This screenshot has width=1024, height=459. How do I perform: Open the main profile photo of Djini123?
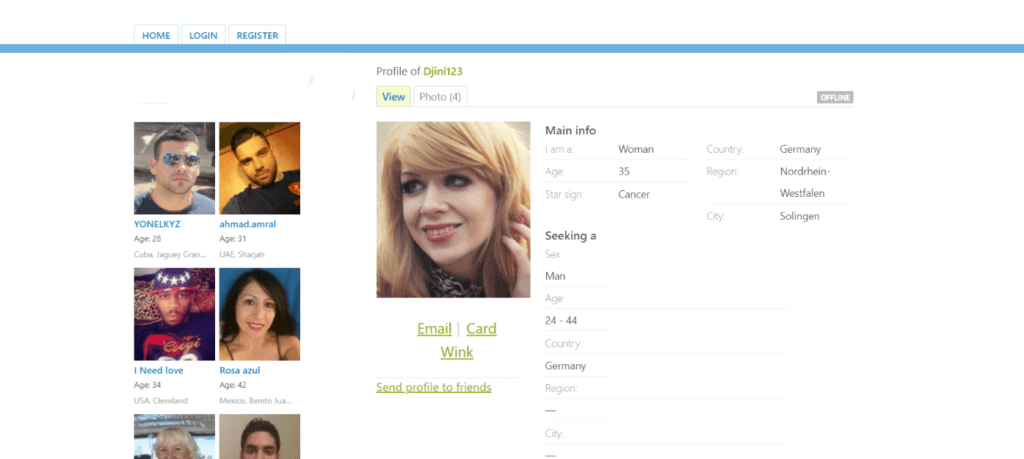point(453,210)
